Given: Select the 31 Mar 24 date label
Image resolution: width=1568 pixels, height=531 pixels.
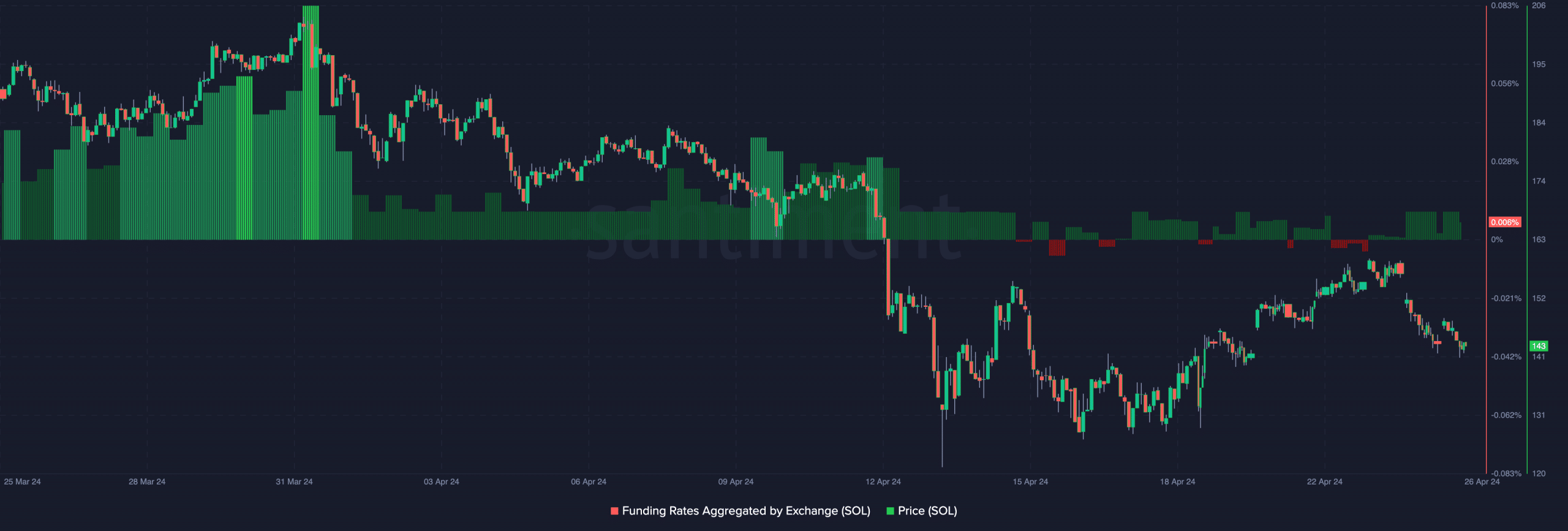Looking at the screenshot, I should pos(294,481).
